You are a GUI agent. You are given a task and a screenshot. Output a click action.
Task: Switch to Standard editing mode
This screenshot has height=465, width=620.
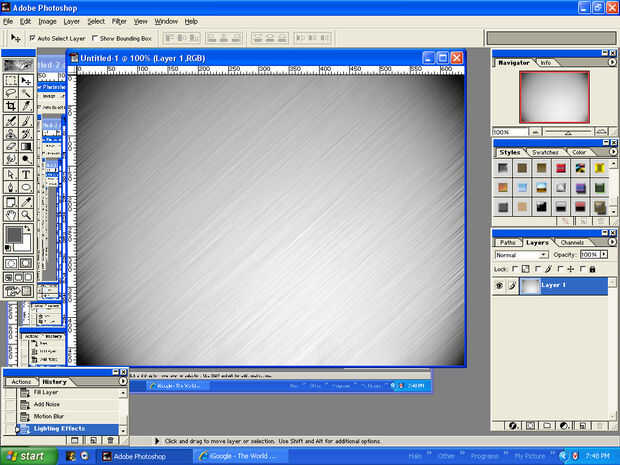tap(11, 263)
